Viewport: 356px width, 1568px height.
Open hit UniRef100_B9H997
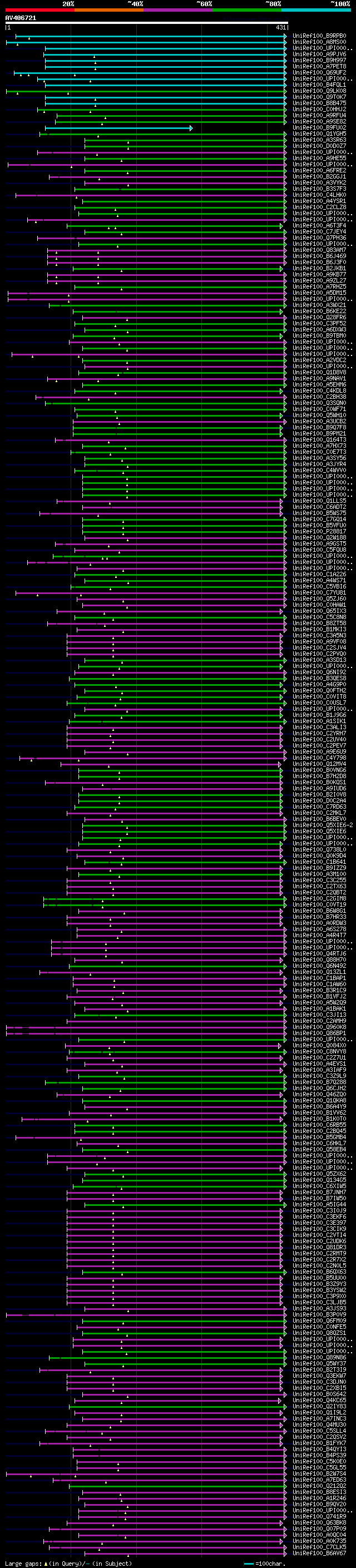pyautogui.click(x=319, y=60)
